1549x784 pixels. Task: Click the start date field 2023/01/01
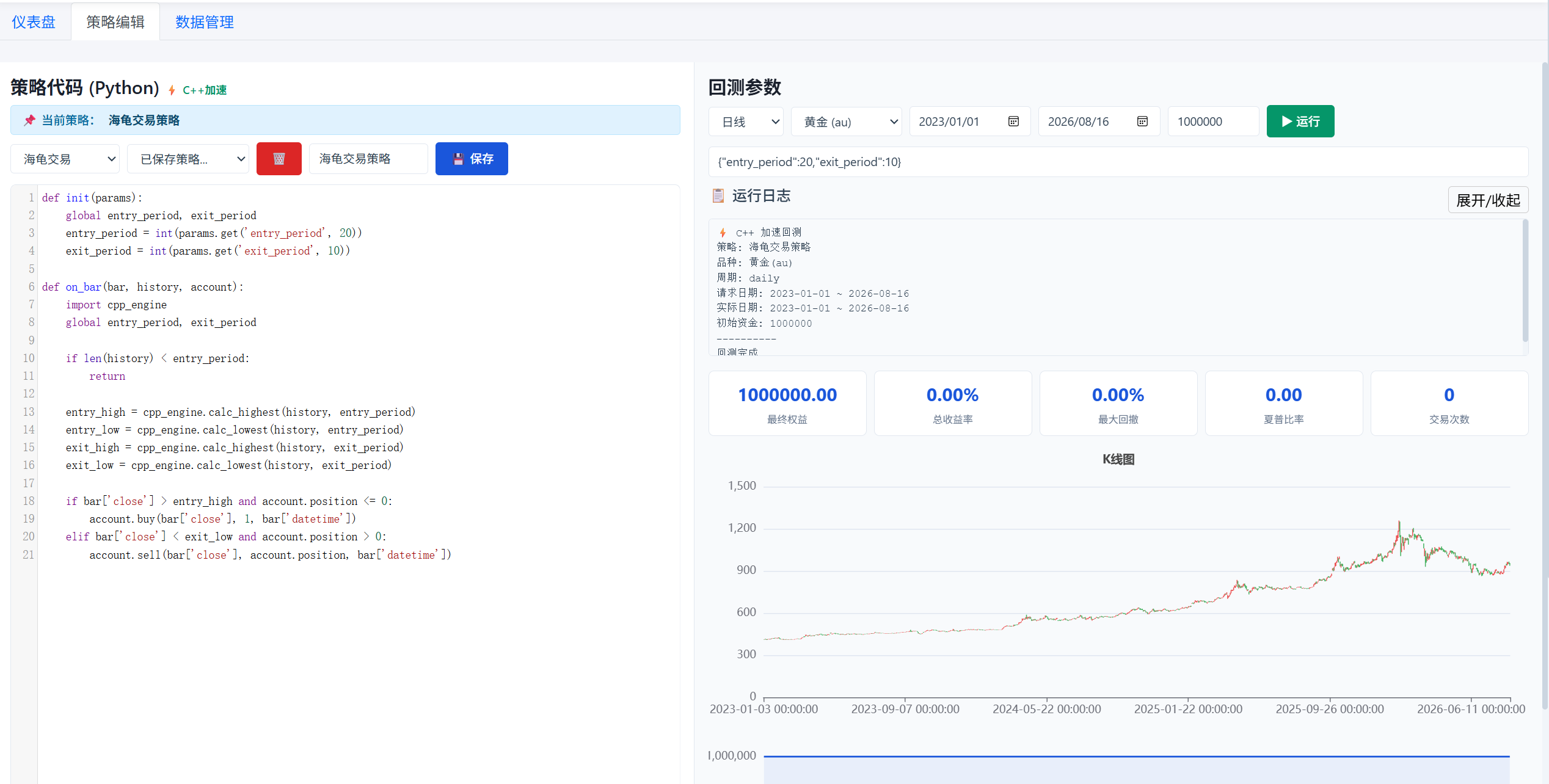(x=970, y=122)
